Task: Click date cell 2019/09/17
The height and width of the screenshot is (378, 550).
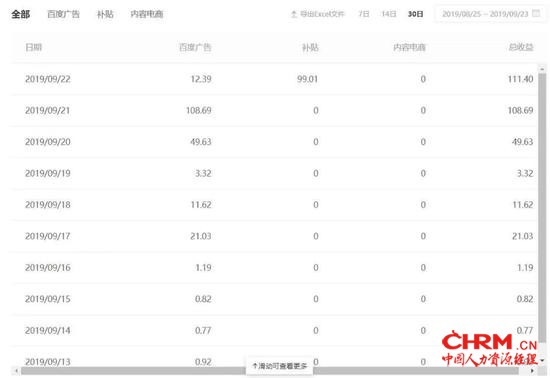Action: tap(48, 236)
